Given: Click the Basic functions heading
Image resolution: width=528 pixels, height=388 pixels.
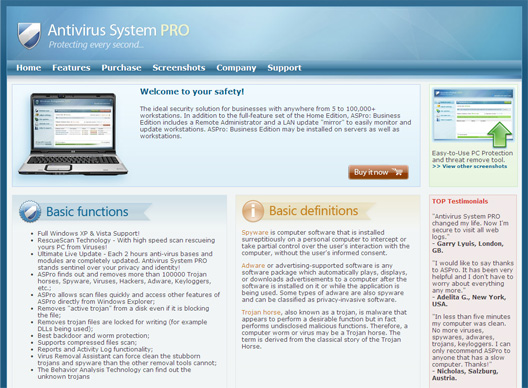Looking at the screenshot, I should click(87, 212).
